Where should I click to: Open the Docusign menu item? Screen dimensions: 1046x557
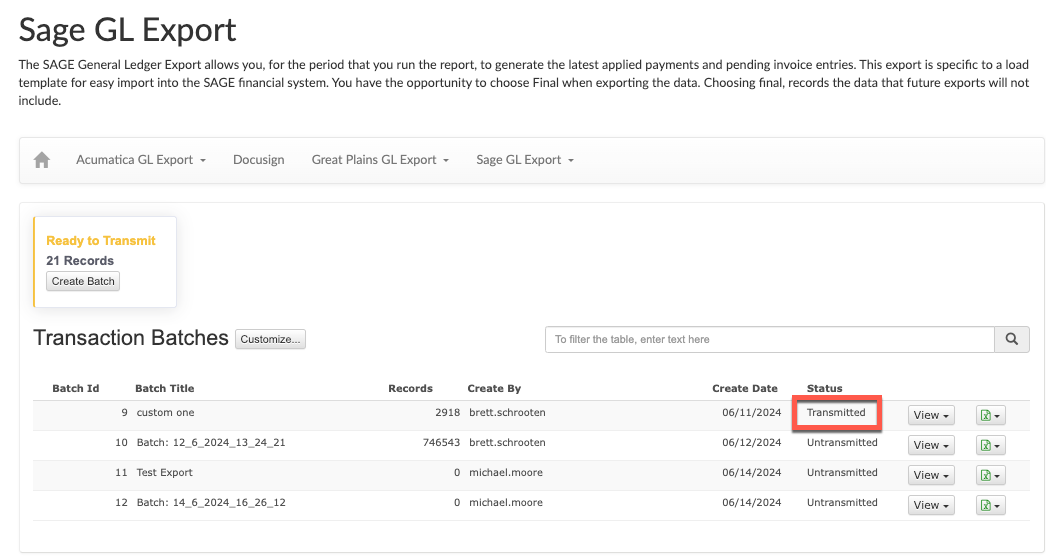tap(259, 160)
